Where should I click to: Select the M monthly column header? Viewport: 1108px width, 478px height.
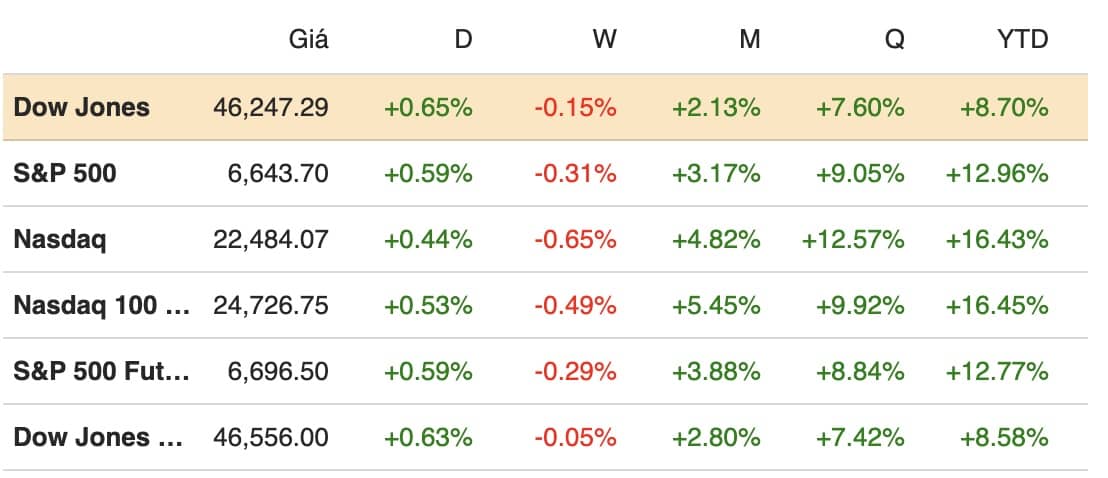[x=750, y=40]
